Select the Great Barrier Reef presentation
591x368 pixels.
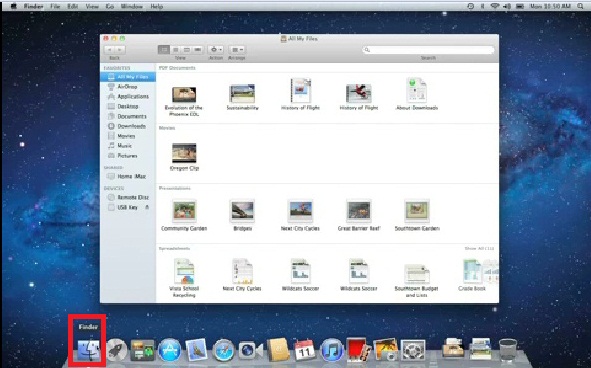[x=359, y=210]
